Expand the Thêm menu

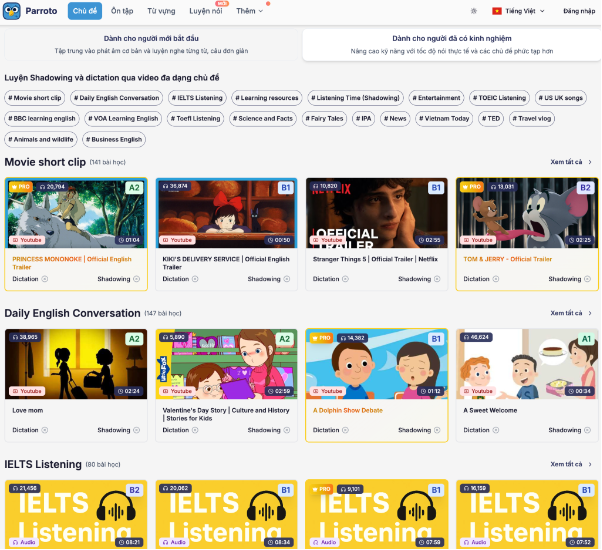point(250,11)
